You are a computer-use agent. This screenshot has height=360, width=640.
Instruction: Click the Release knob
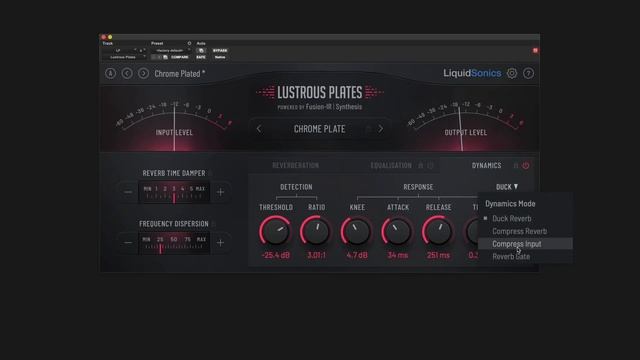coord(438,231)
